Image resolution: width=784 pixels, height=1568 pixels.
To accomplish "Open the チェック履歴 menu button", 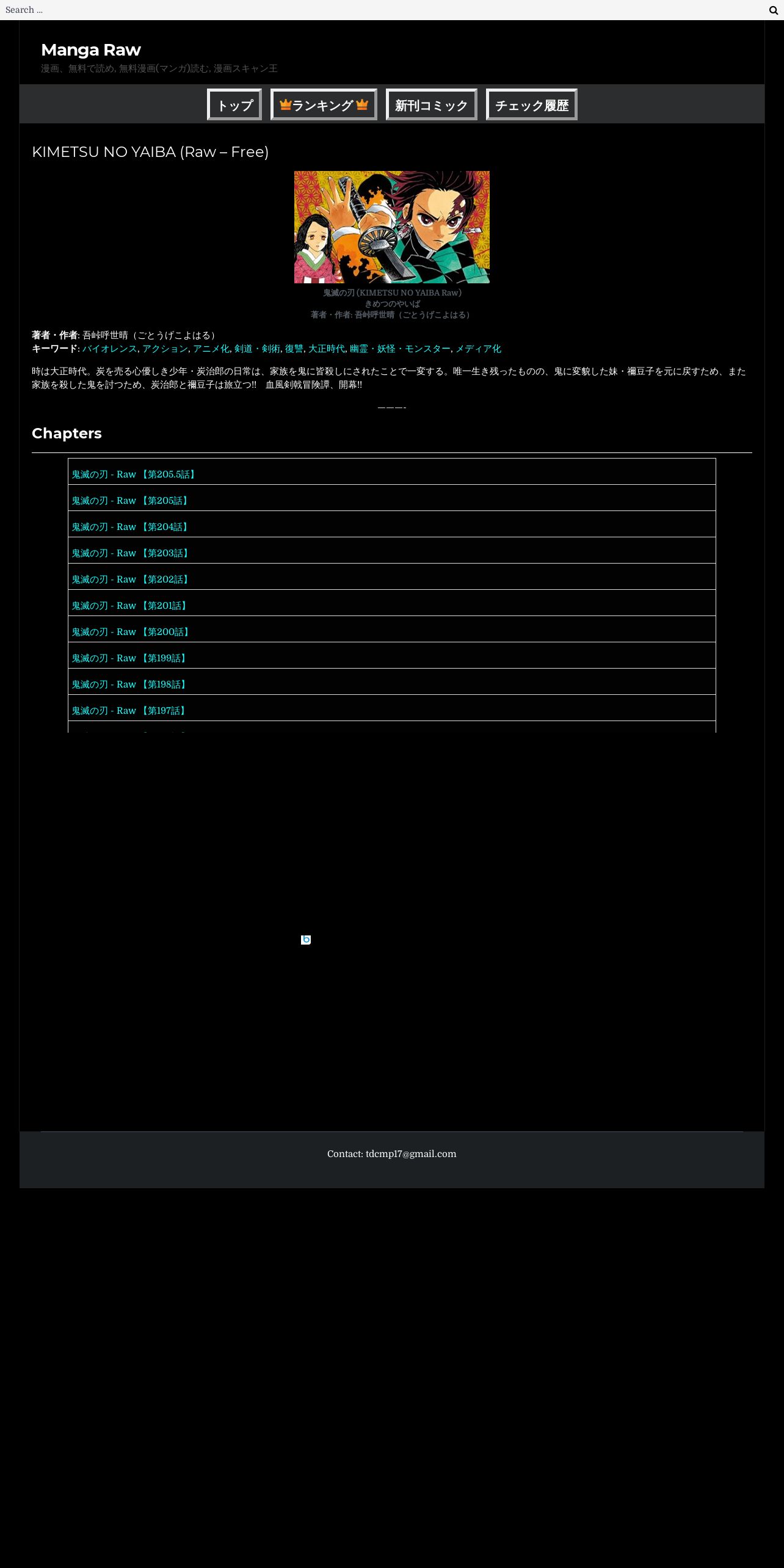I will tap(532, 104).
